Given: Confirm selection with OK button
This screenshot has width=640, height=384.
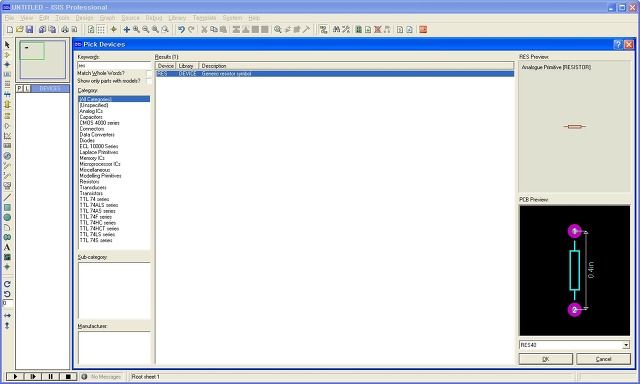Looking at the screenshot, I should 546,359.
